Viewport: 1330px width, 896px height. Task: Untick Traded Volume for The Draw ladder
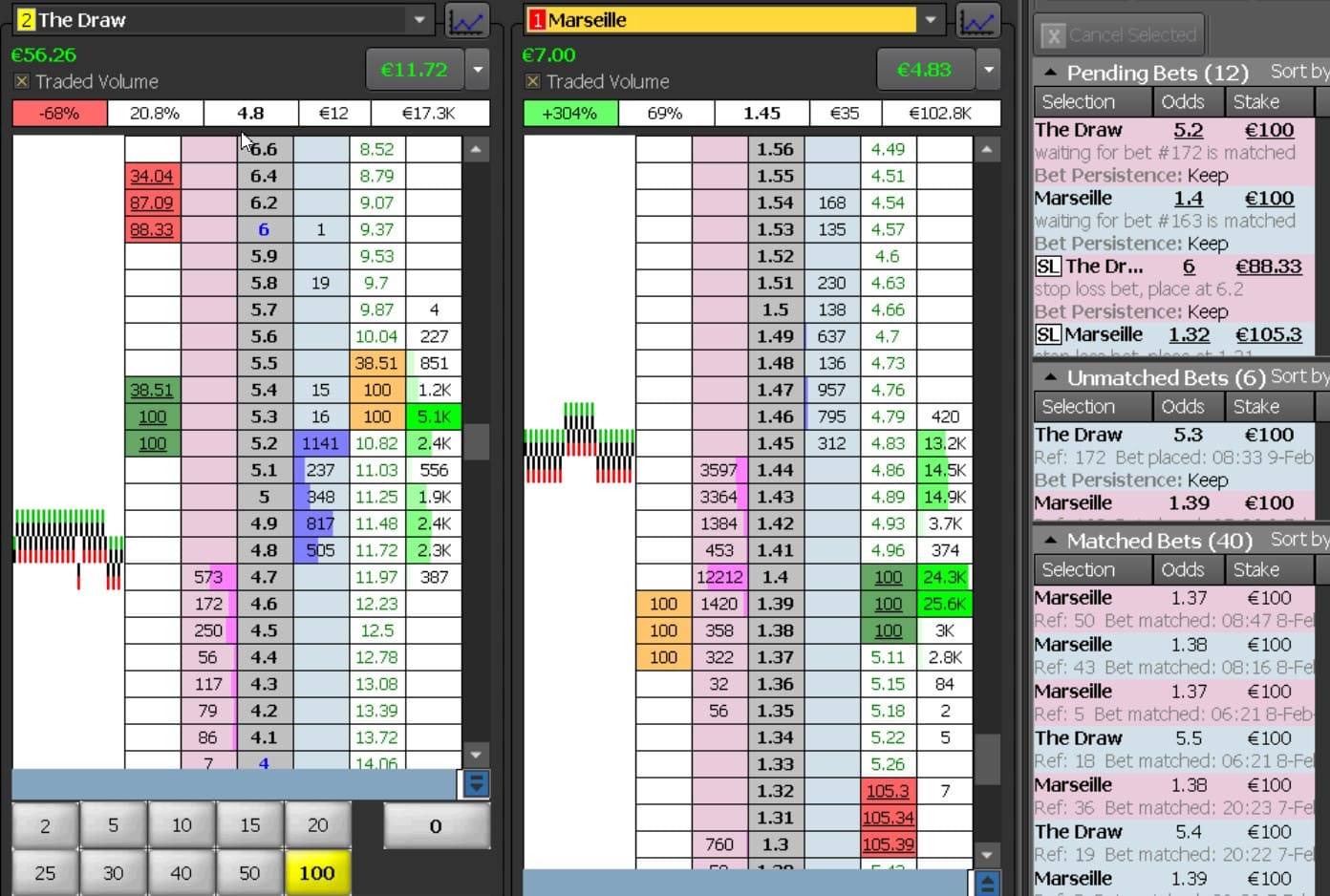[21, 81]
